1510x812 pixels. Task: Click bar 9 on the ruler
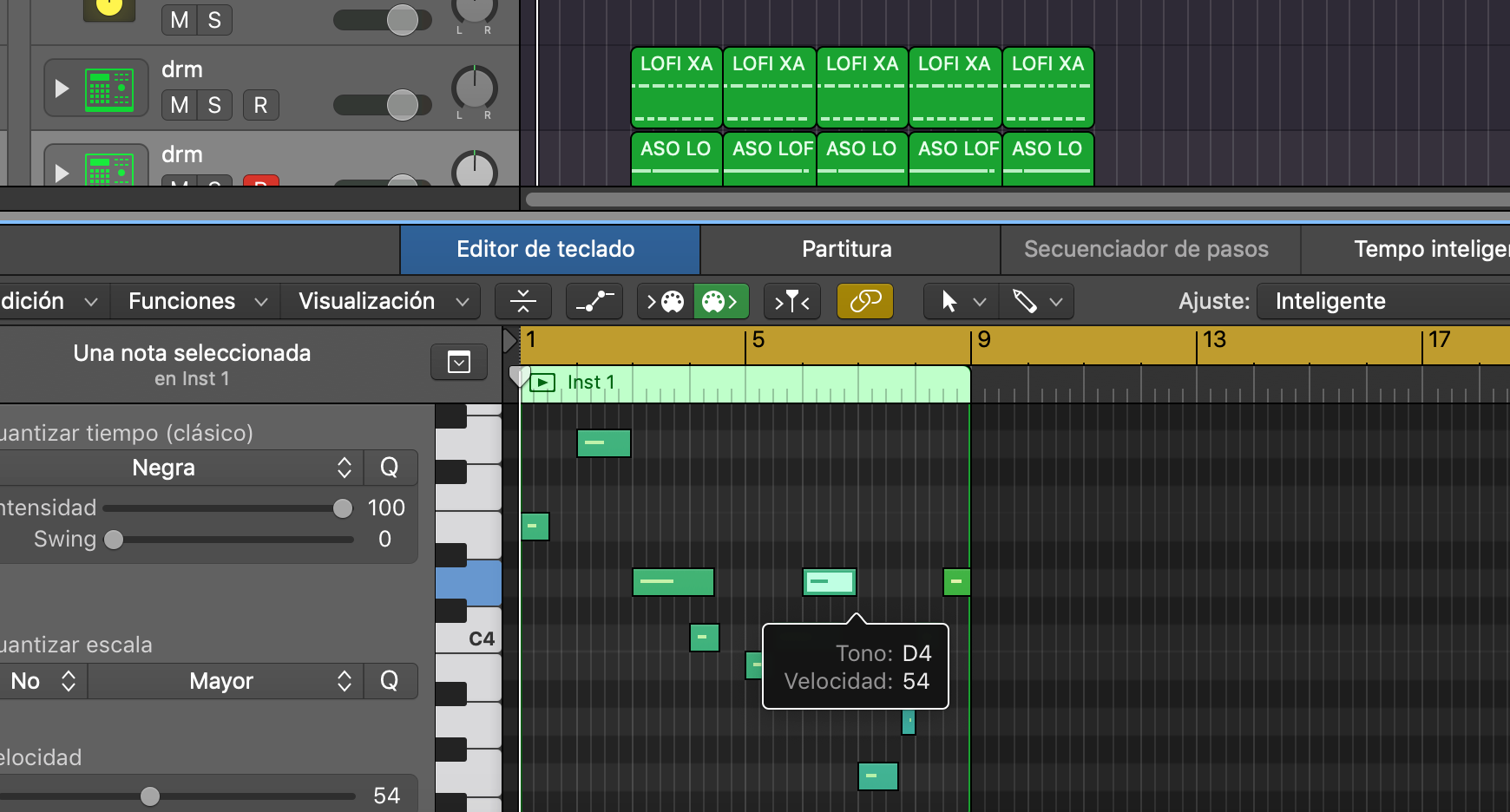[983, 340]
